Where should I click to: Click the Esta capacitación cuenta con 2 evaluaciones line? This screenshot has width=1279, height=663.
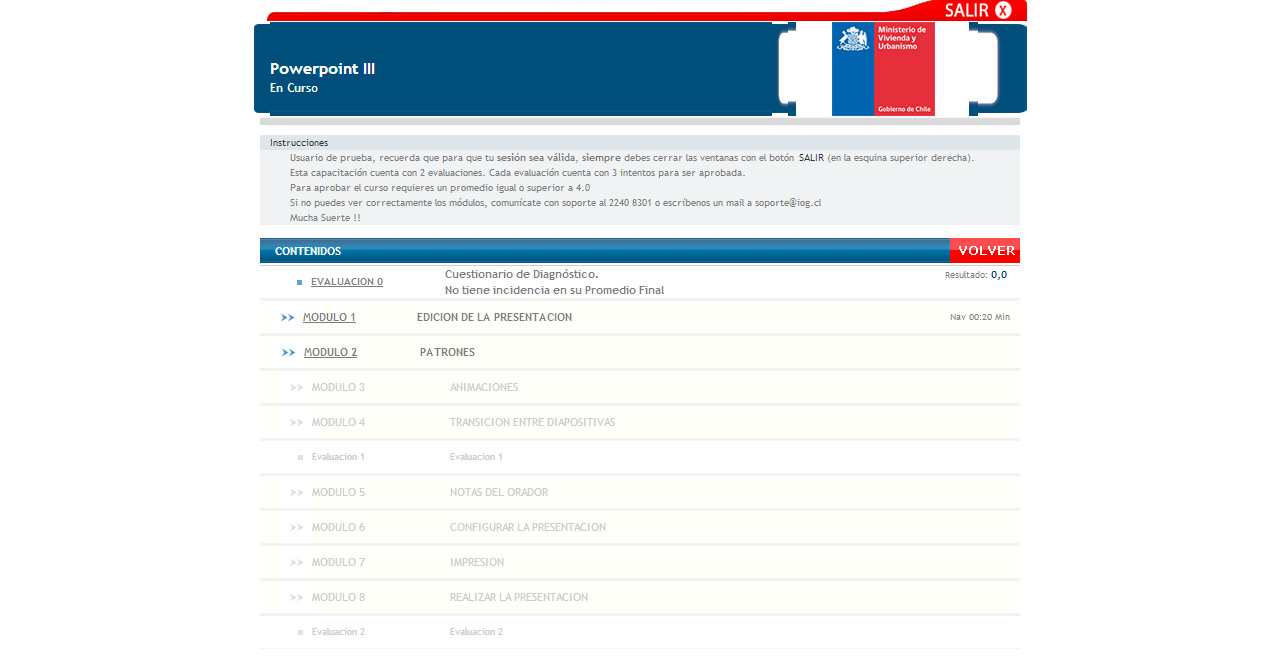coord(517,172)
